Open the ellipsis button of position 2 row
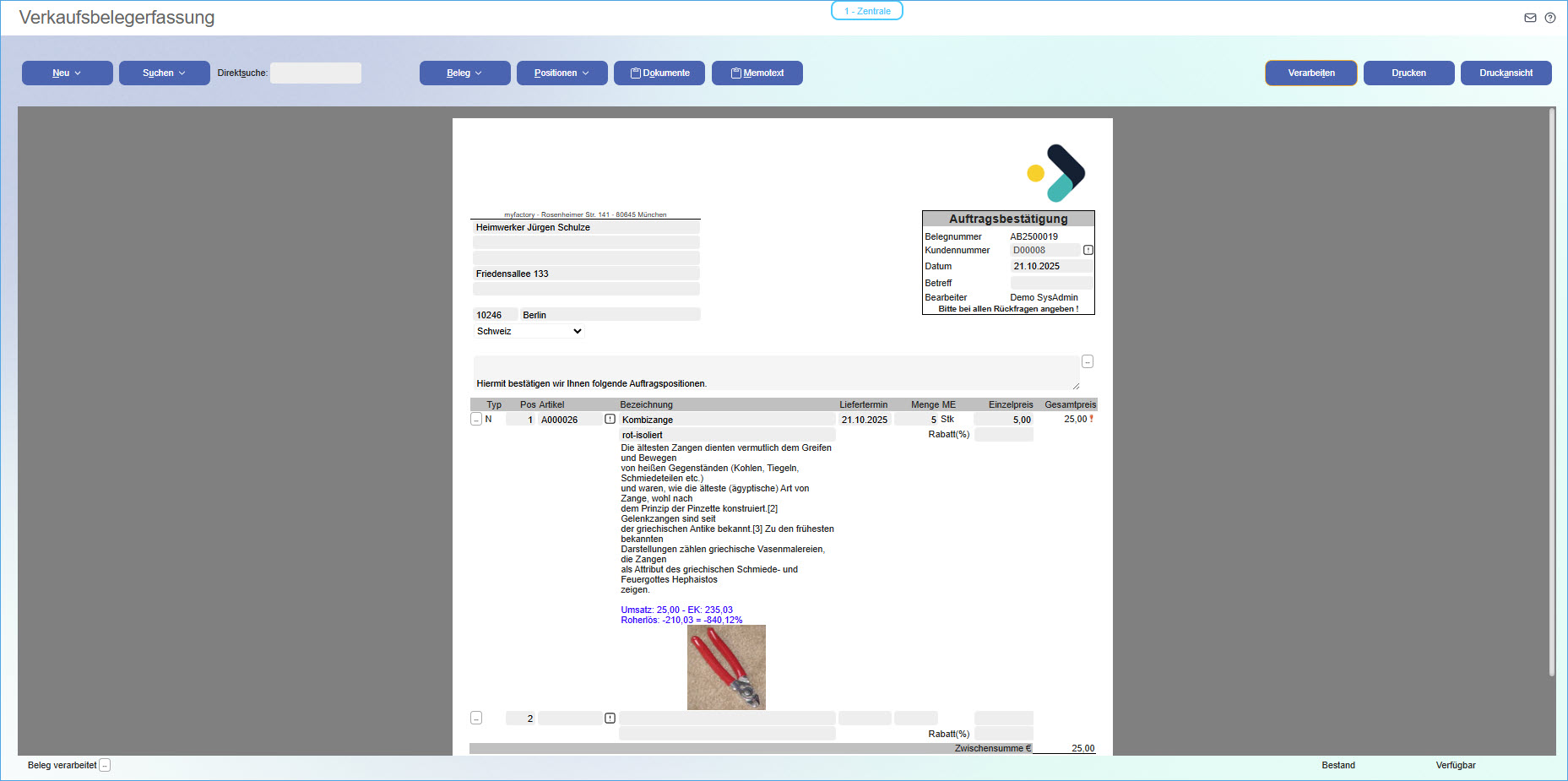 (476, 718)
